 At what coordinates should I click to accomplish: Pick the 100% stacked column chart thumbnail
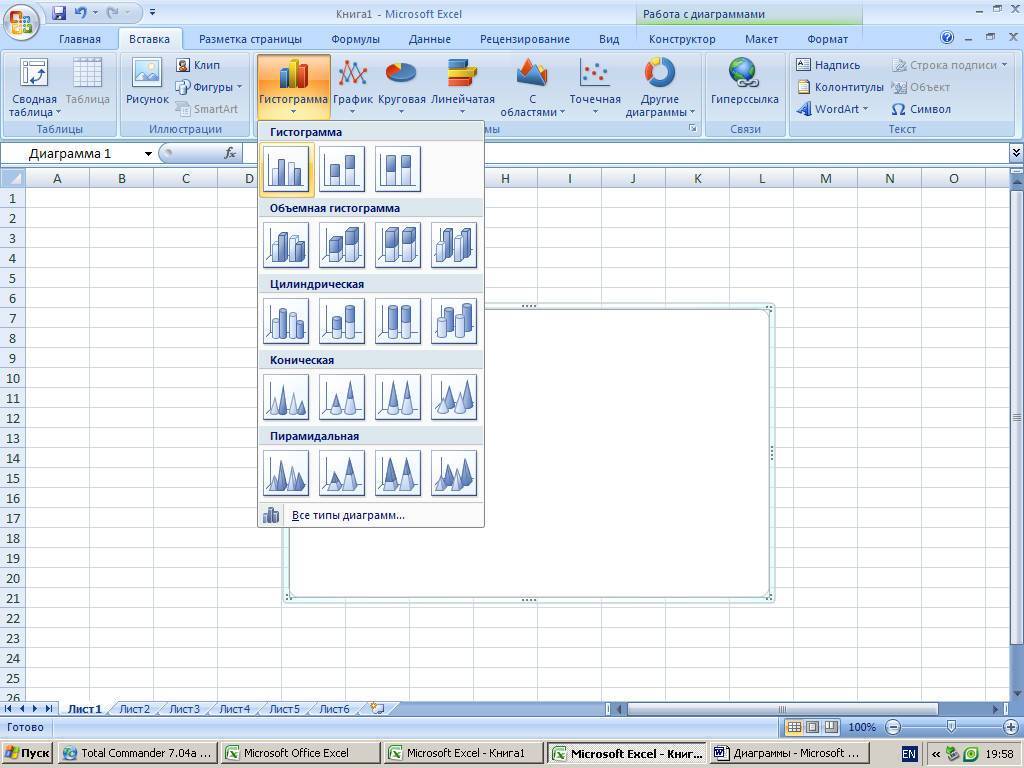398,169
